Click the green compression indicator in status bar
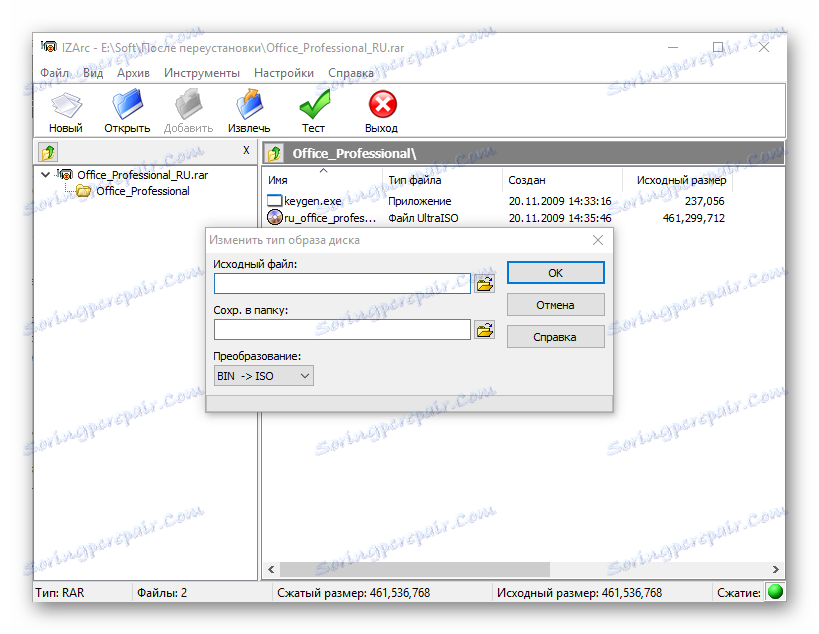 [775, 592]
